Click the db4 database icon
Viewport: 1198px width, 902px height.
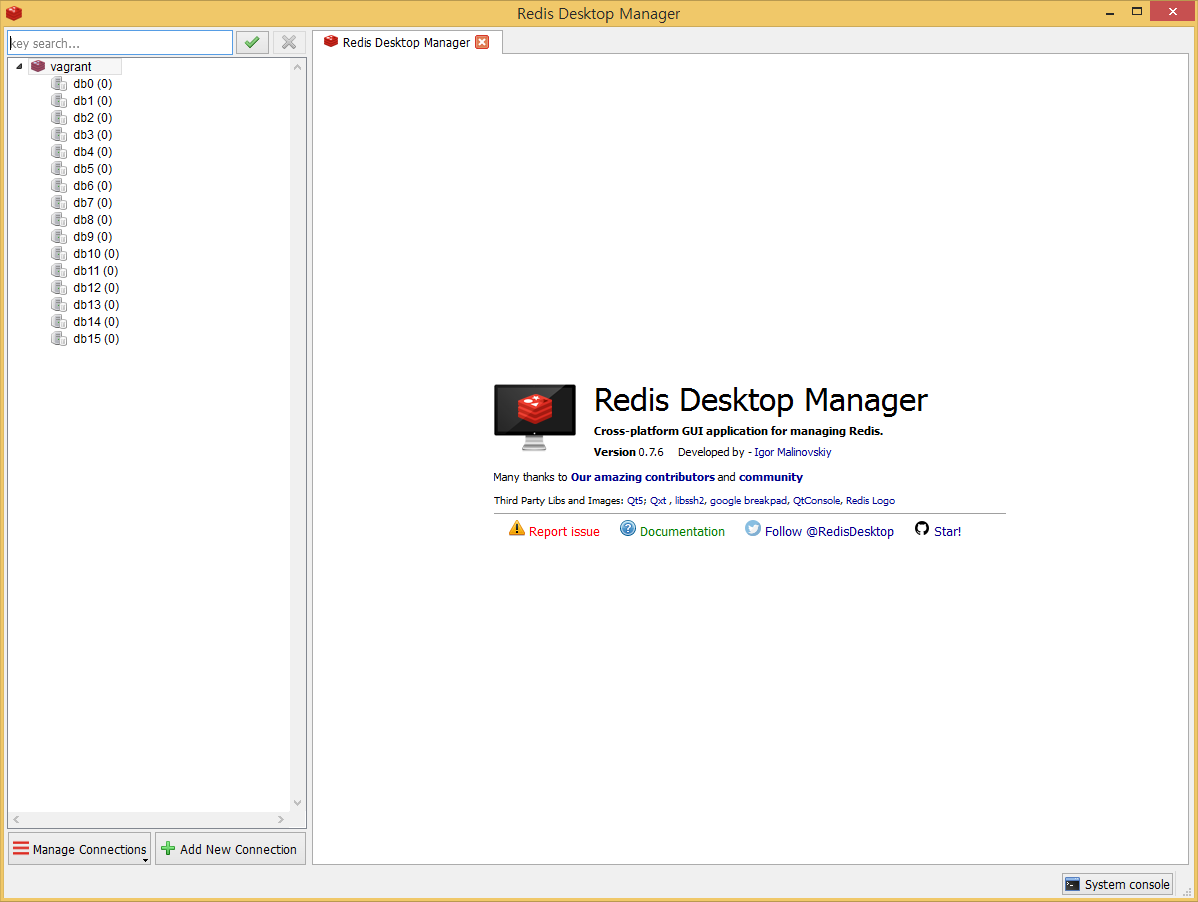[59, 151]
